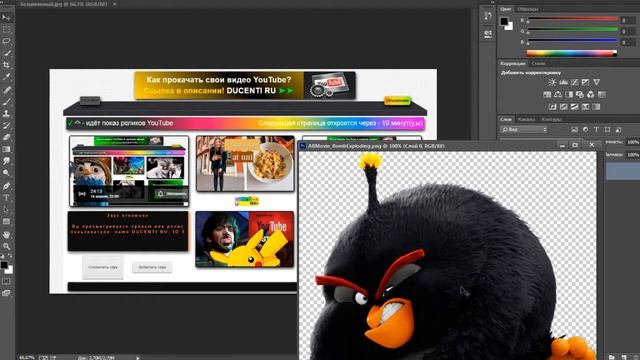Swap foreground and background colors in toolbar
Screen dimensions: 640x360
point(10,256)
